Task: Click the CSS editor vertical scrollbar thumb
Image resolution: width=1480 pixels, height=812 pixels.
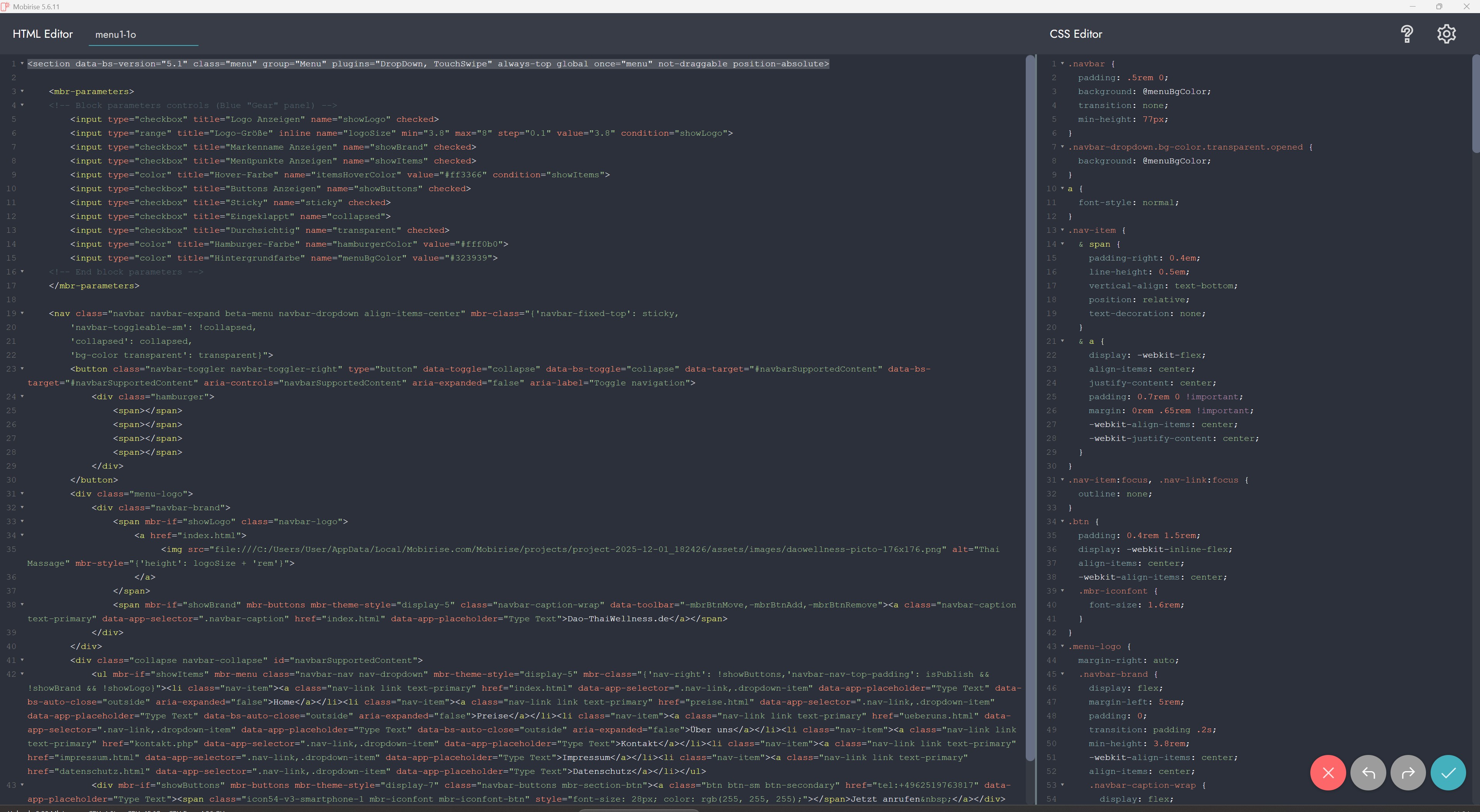Action: (x=1475, y=103)
